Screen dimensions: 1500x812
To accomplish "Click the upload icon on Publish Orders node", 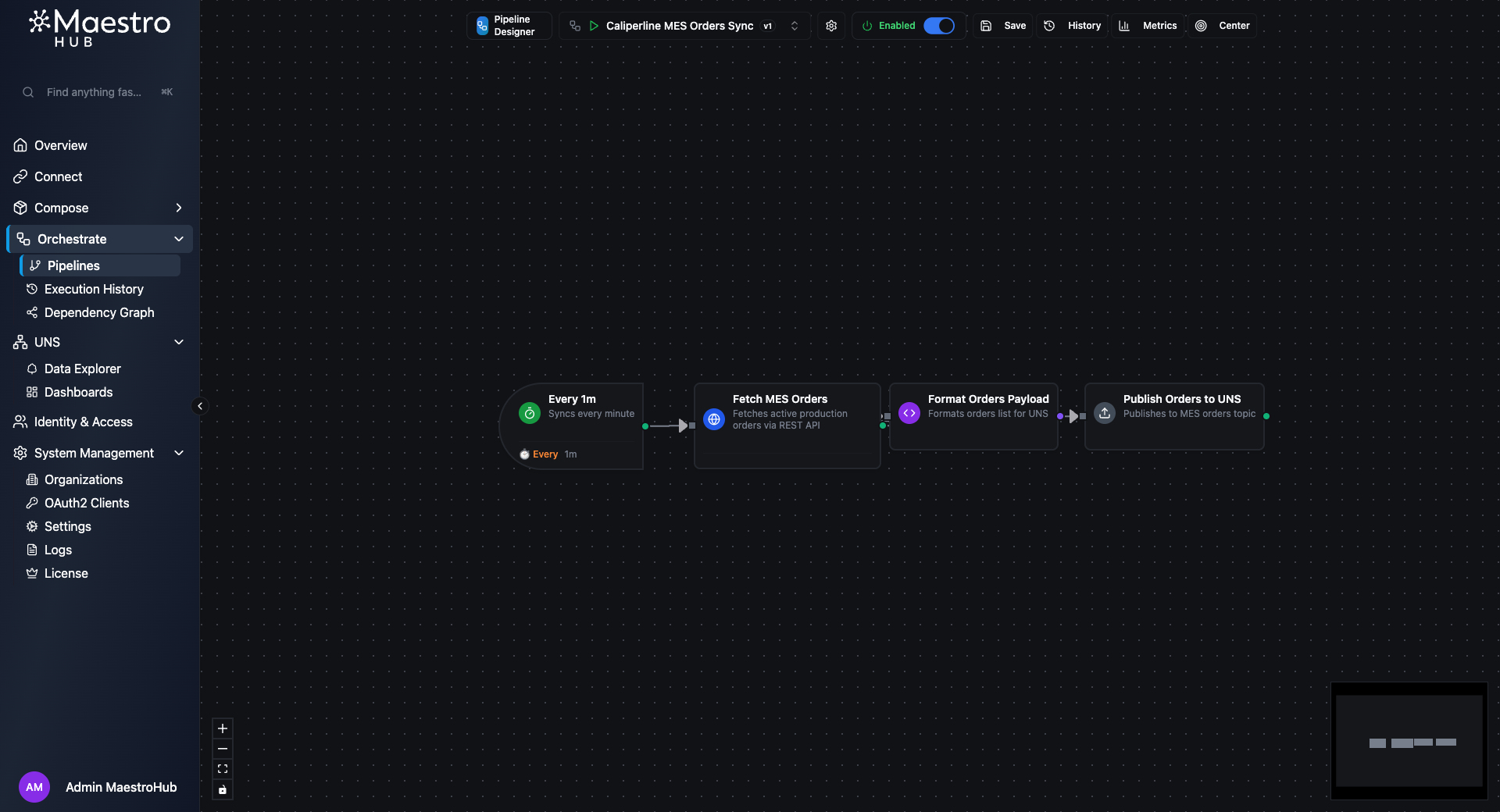I will point(1104,413).
